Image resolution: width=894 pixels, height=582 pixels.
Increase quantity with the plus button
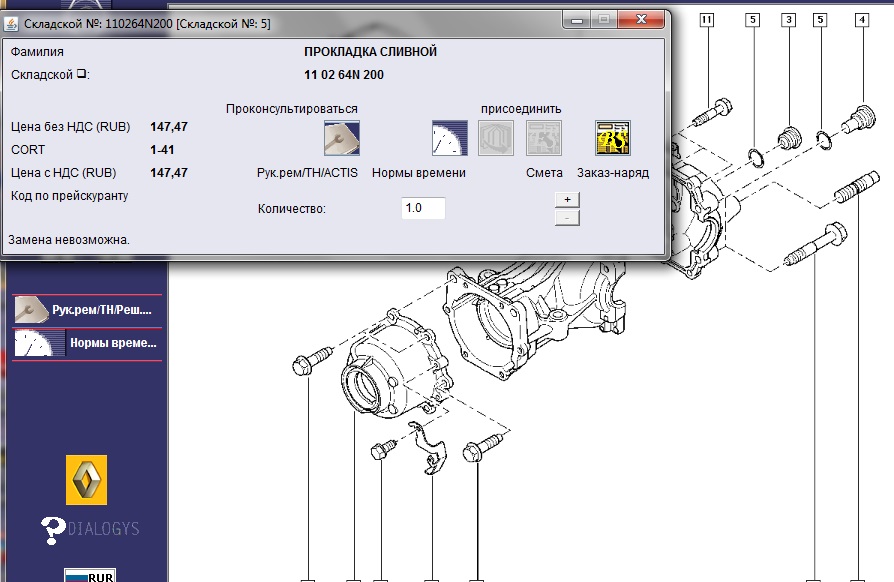[567, 199]
